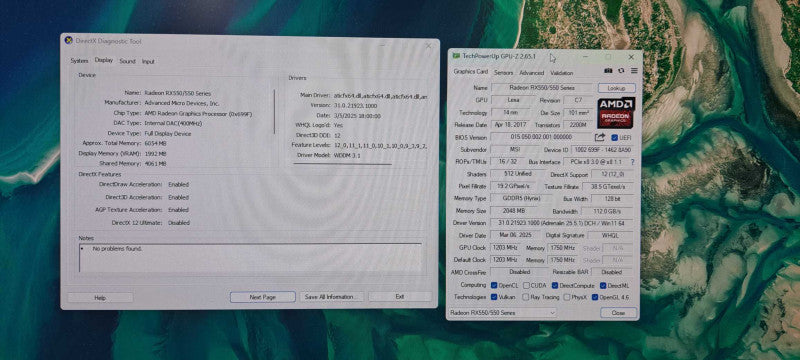The width and height of the screenshot is (800, 360).
Task: Click the Device ID field
Action: click(602, 150)
